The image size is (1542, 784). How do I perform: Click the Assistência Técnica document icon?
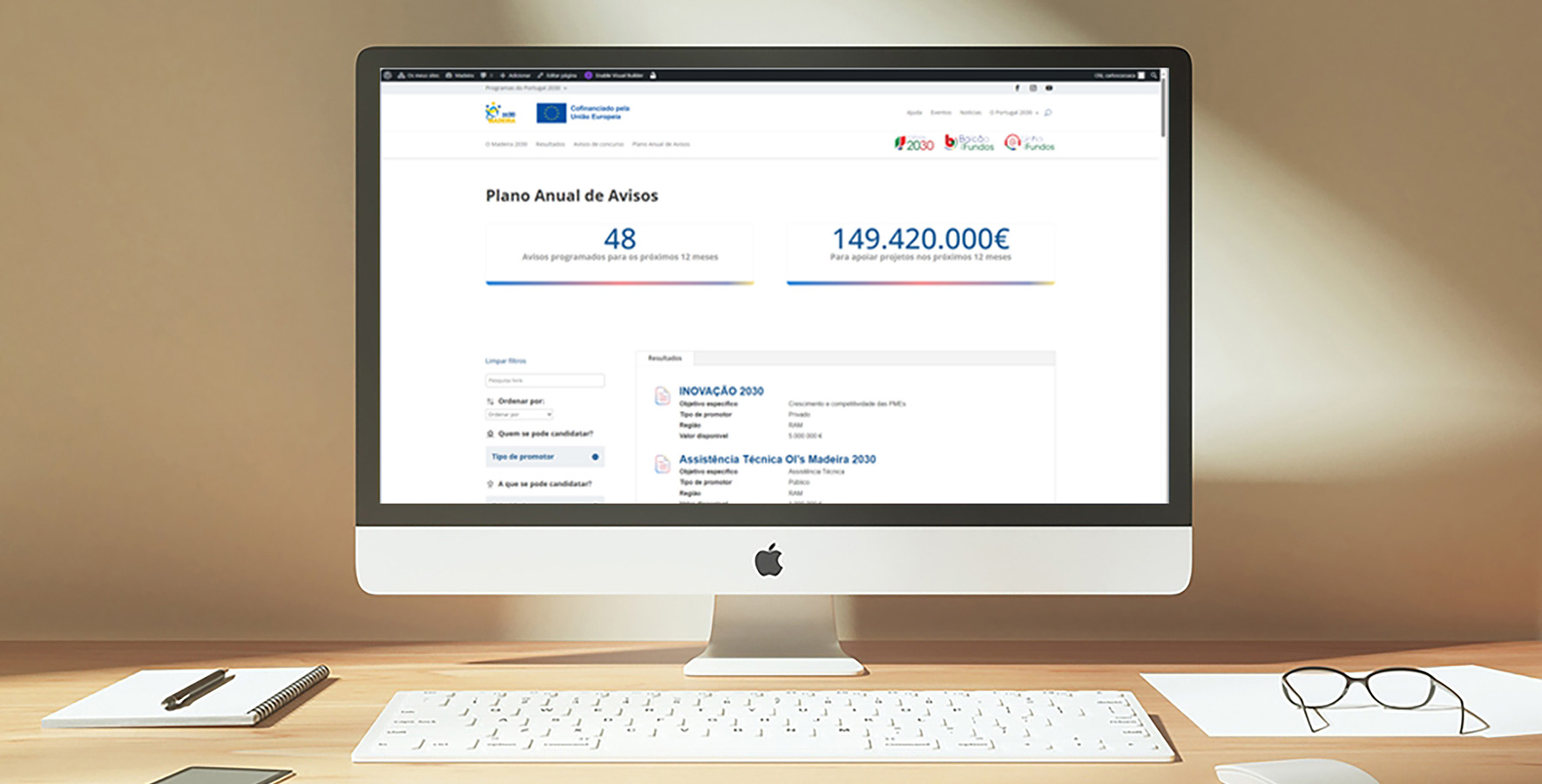point(662,464)
